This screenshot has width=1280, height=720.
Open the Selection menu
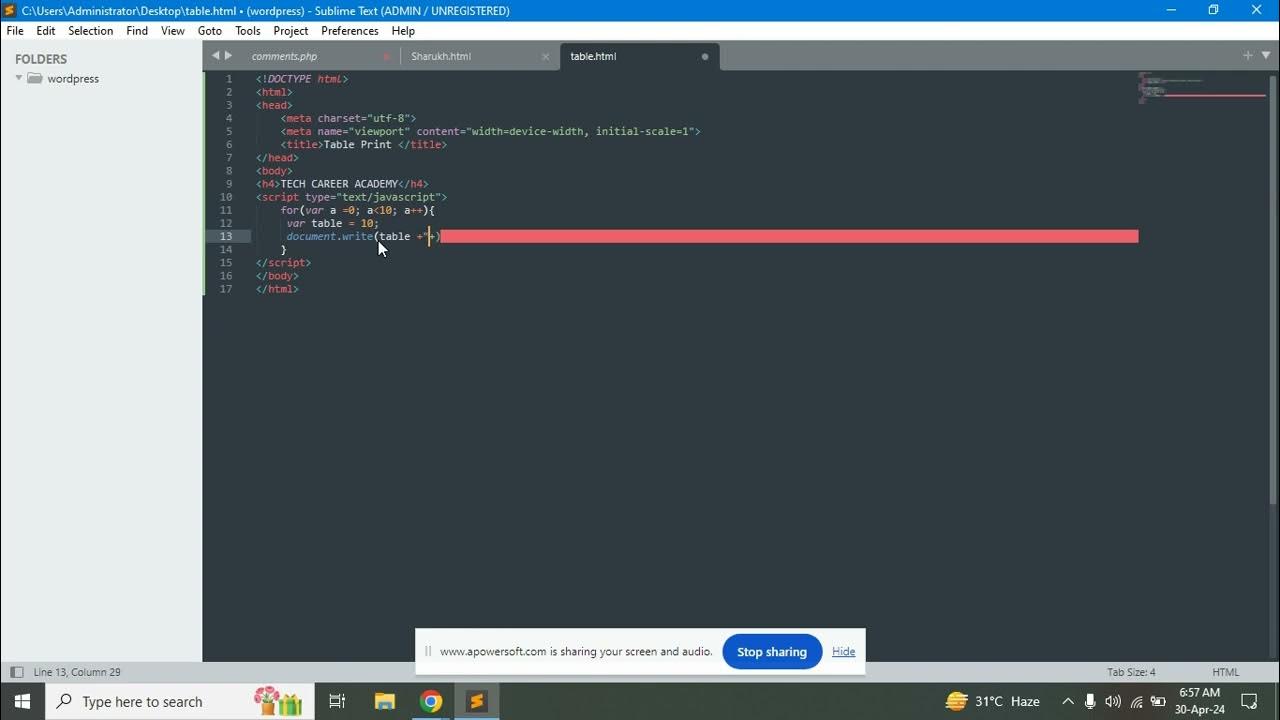coord(91,31)
